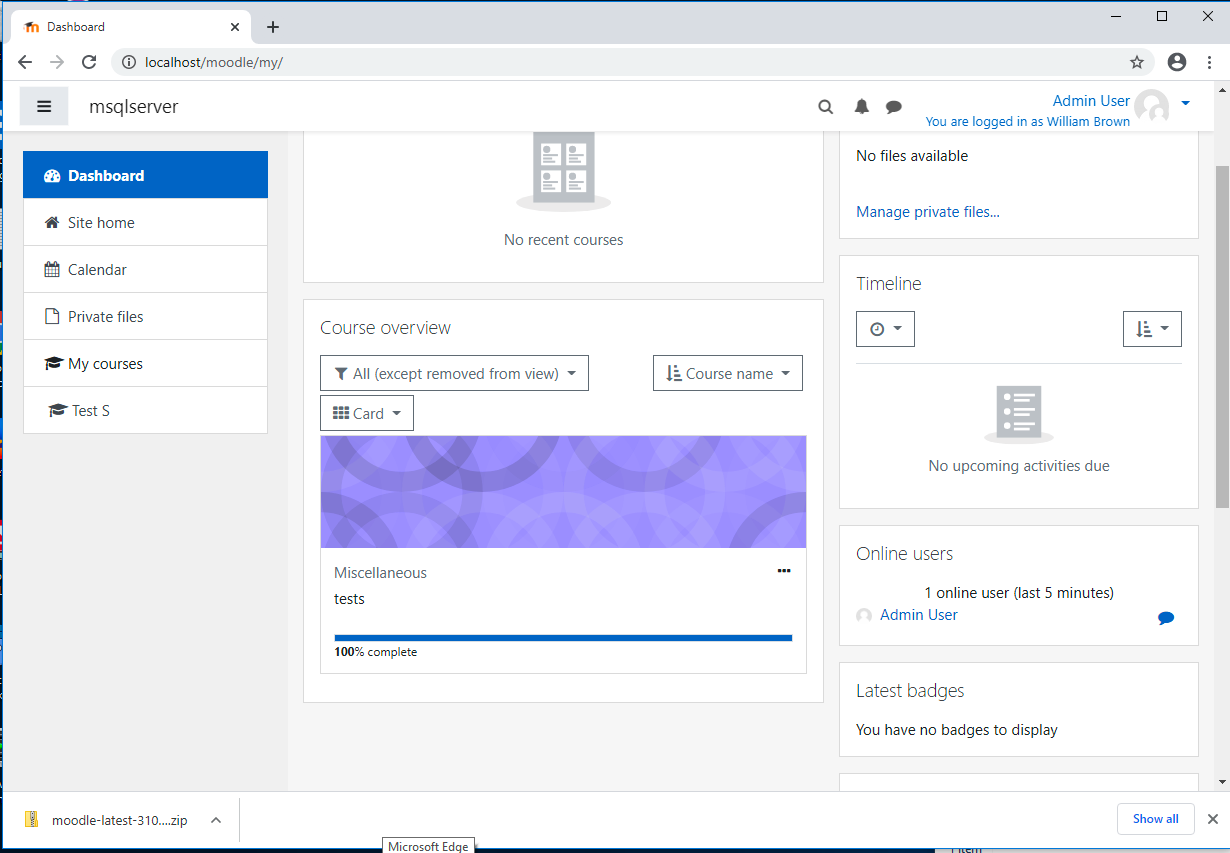Open the three-dot actions menu on tests card

click(x=784, y=571)
